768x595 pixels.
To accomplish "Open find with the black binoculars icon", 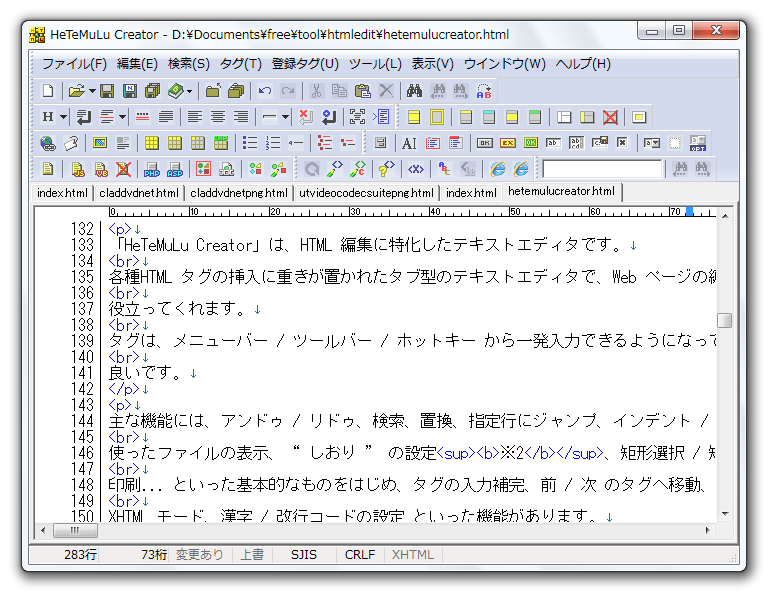I will [414, 91].
